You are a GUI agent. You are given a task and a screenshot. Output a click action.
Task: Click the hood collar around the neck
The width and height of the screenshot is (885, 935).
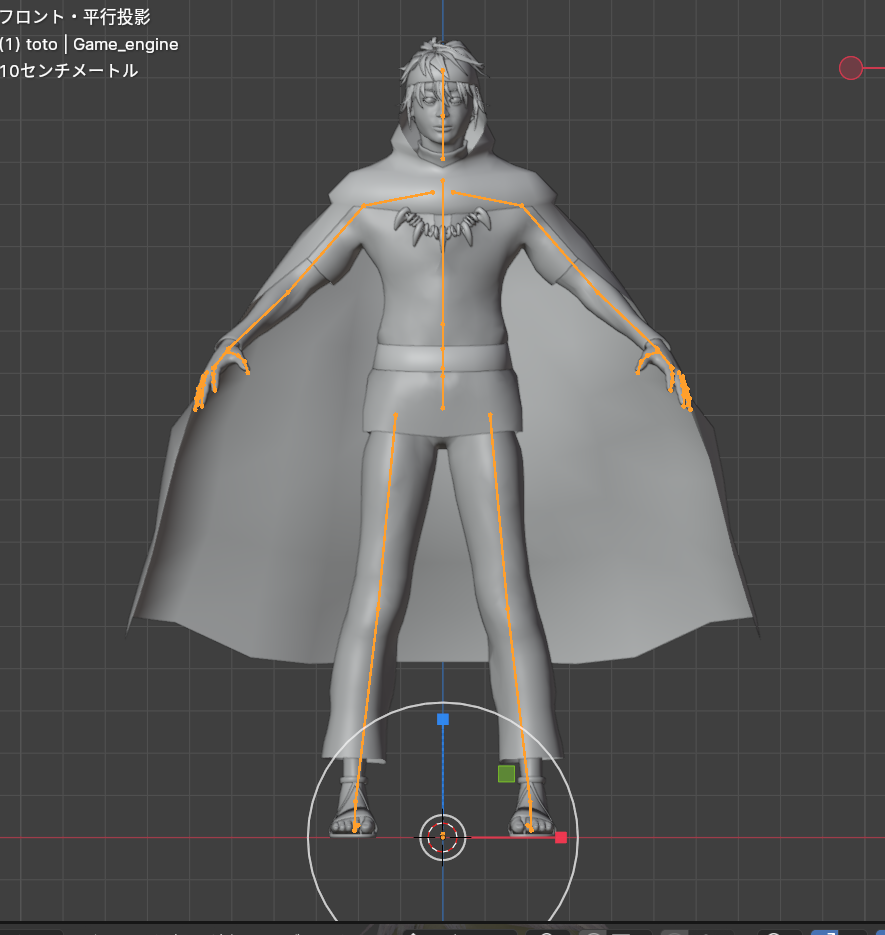442,152
